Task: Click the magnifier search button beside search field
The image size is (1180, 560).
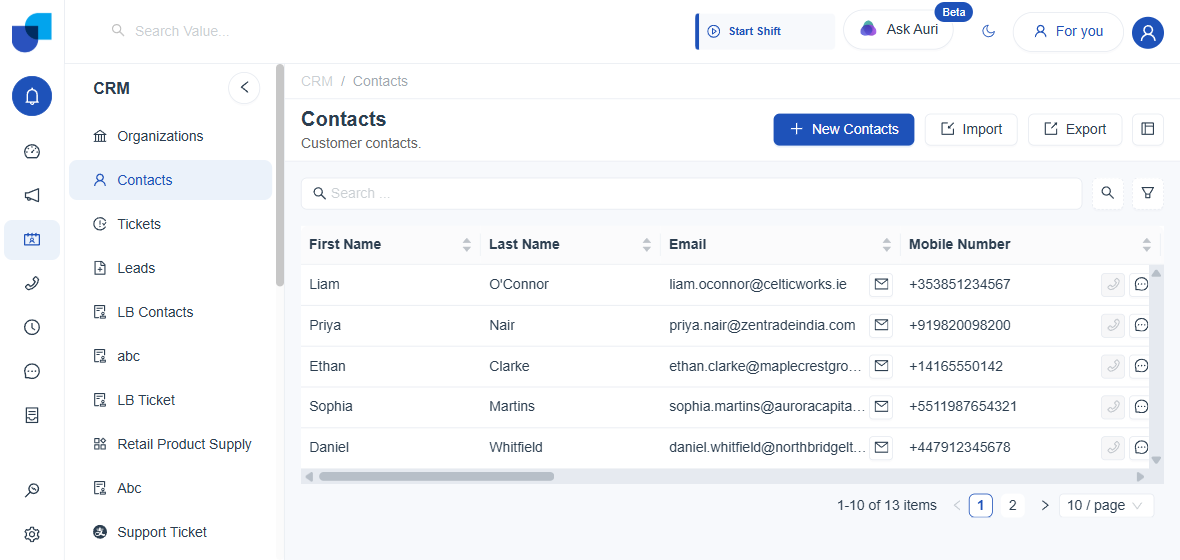Action: tap(1108, 193)
